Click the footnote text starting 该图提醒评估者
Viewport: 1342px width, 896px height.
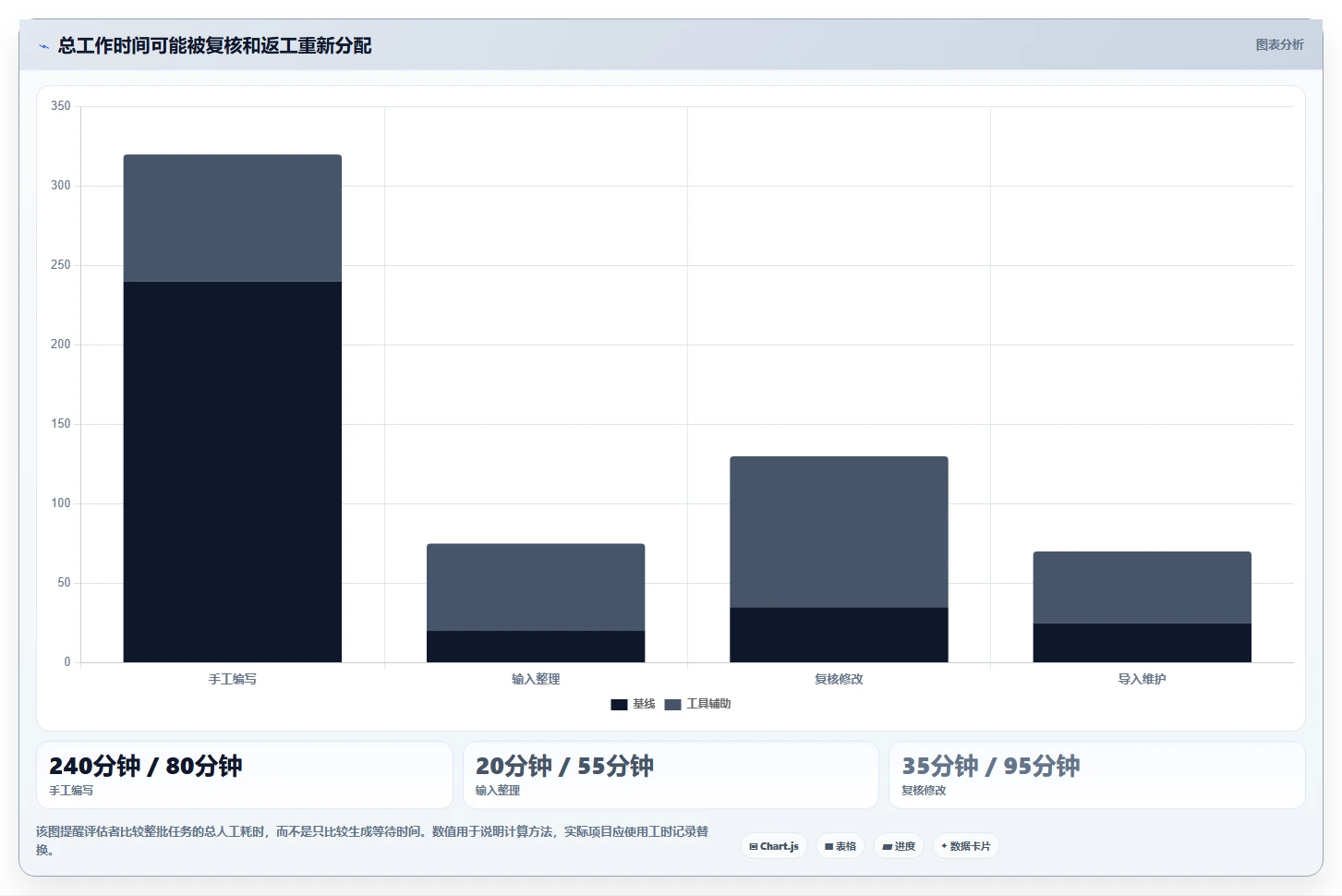[372, 841]
